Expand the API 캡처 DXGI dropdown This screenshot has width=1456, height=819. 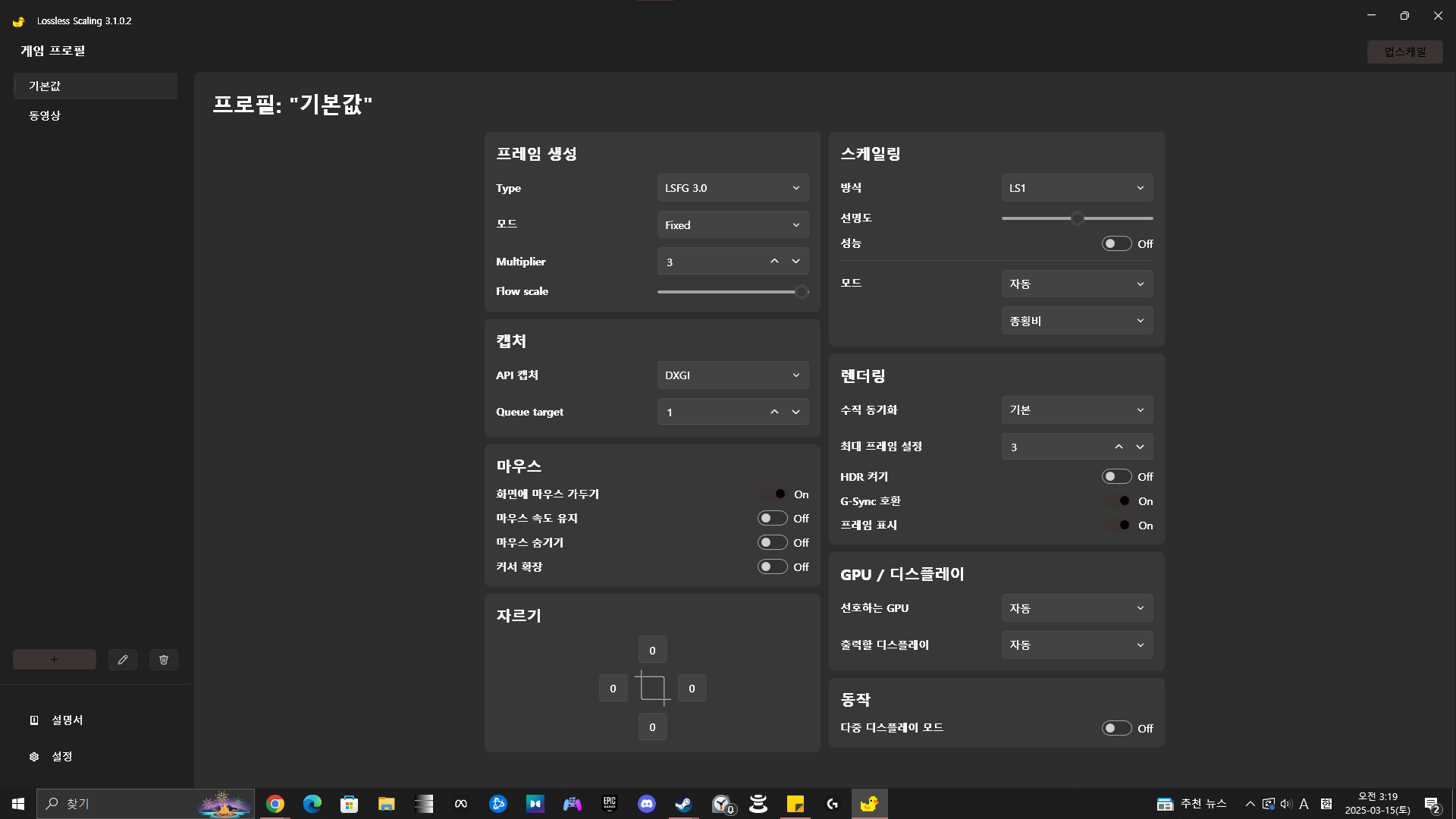click(732, 375)
